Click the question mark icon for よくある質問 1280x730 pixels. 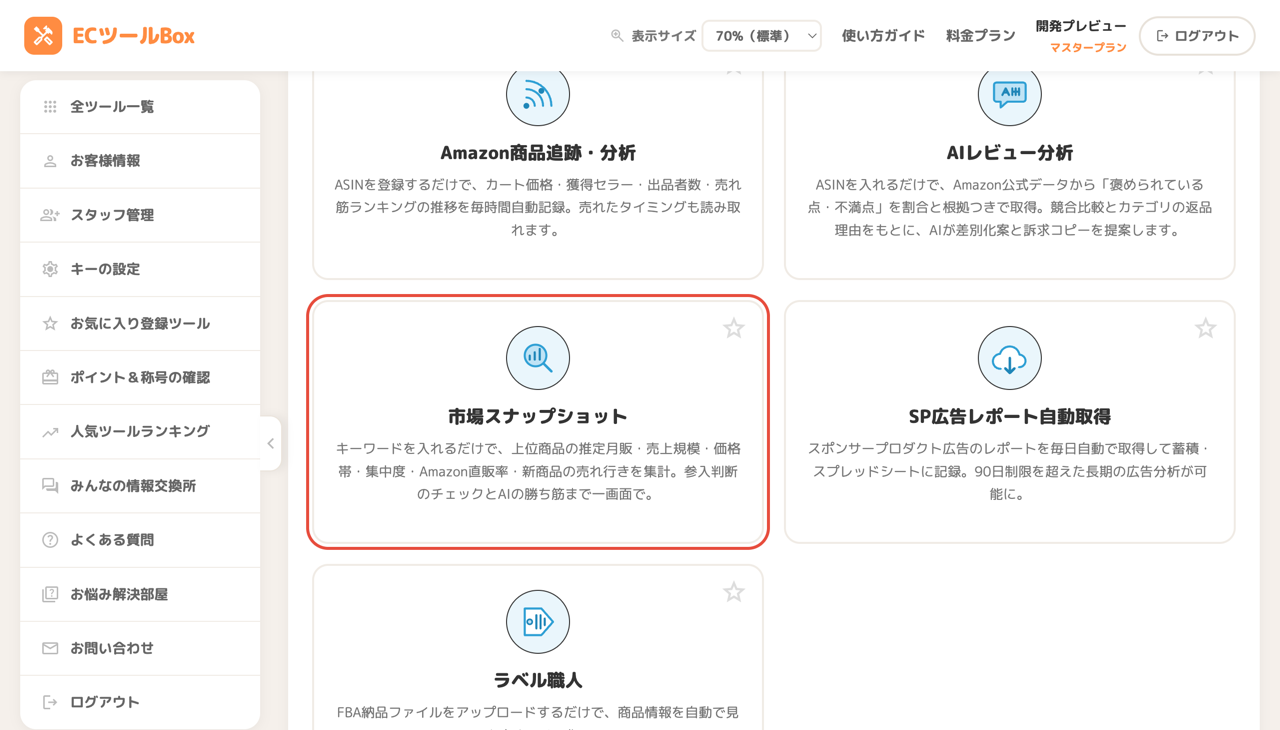coord(50,540)
